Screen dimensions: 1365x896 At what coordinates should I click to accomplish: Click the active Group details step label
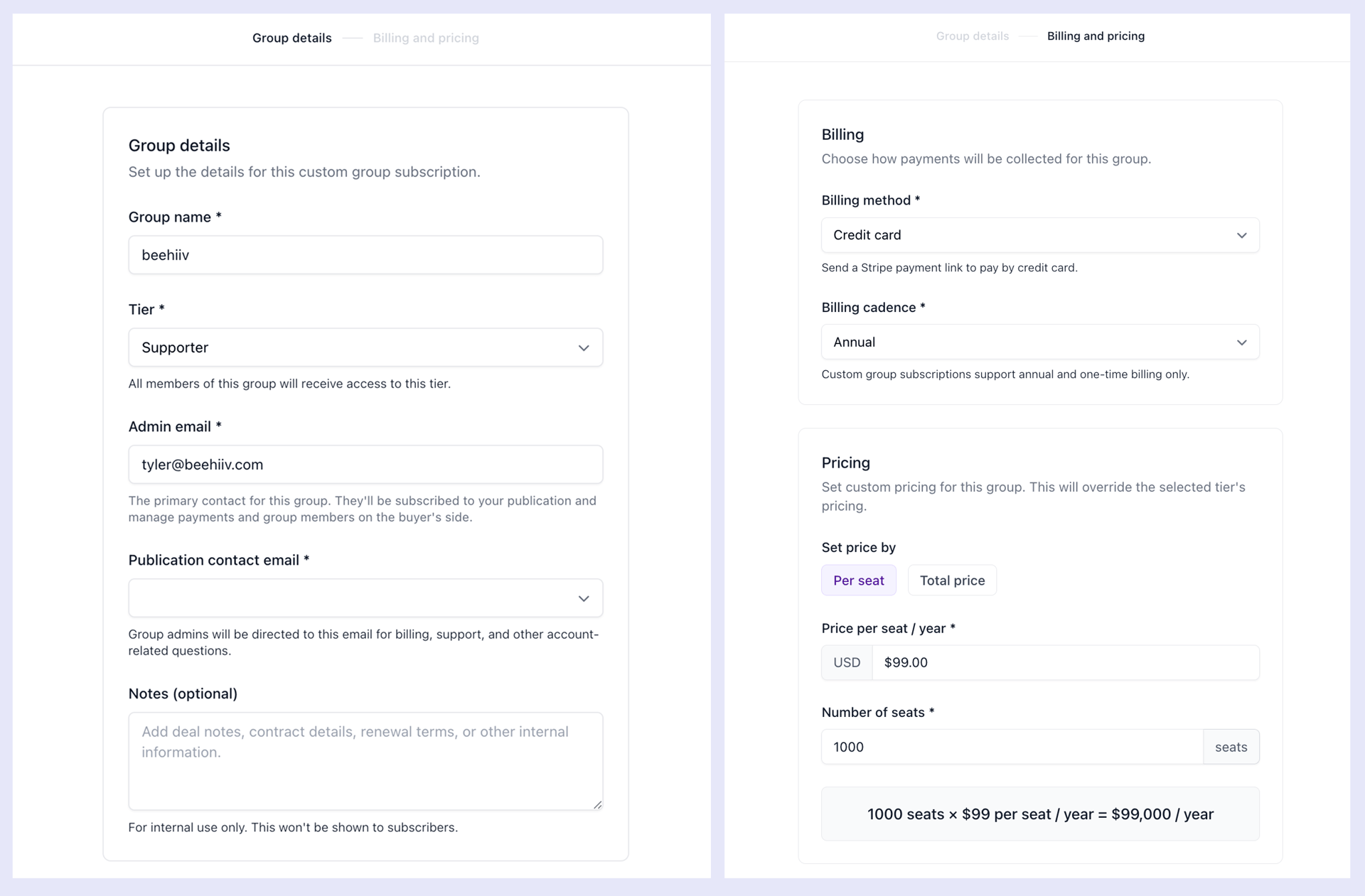291,38
